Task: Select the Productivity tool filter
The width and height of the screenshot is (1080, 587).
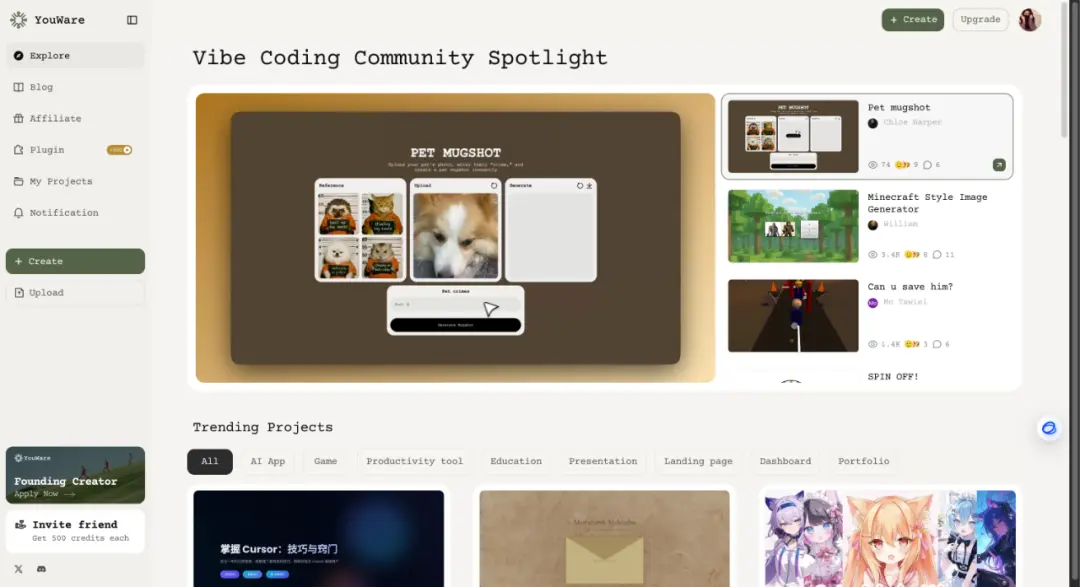Action: pyautogui.click(x=415, y=462)
